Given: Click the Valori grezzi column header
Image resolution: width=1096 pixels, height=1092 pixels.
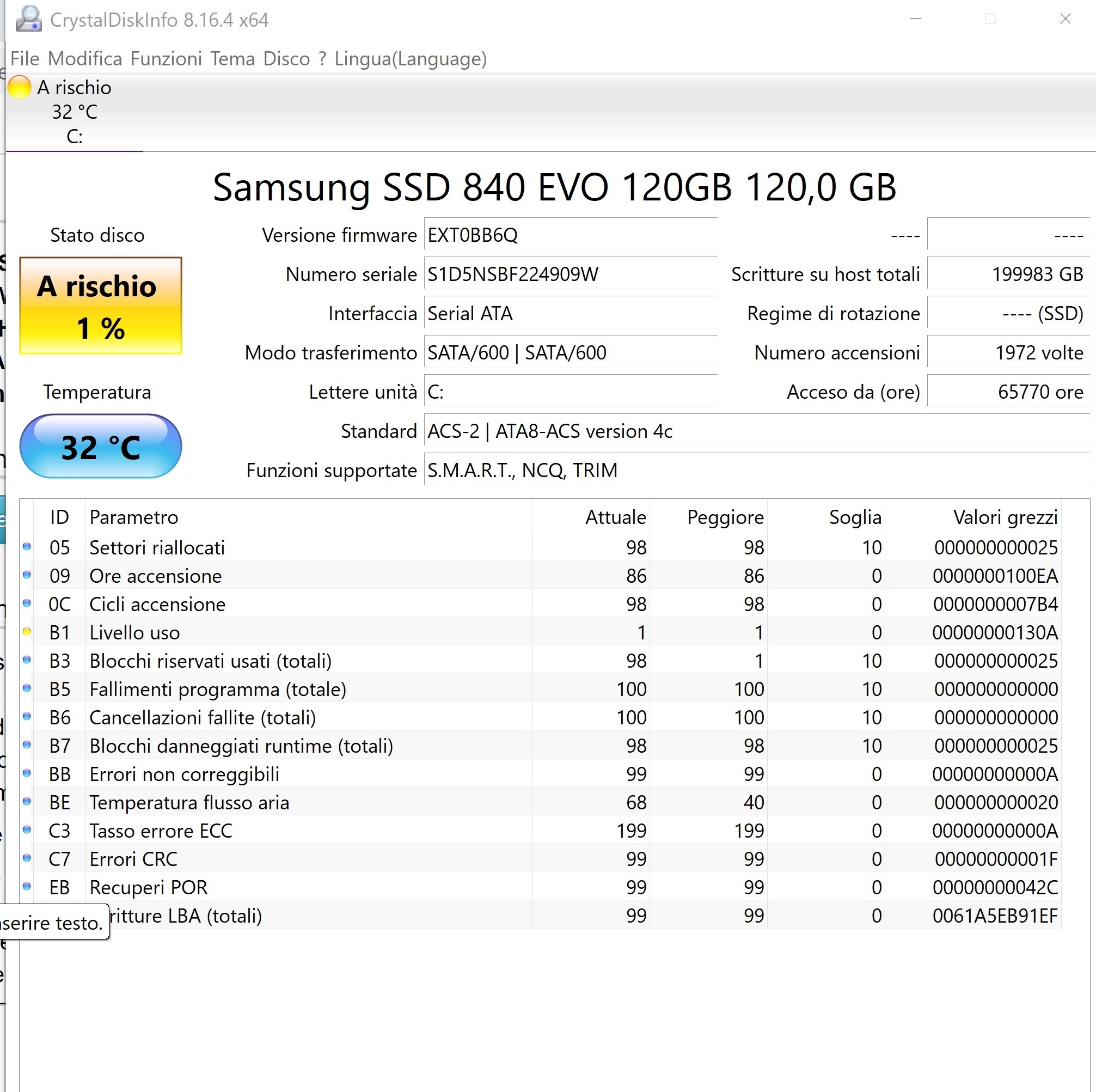Looking at the screenshot, I should point(1005,517).
